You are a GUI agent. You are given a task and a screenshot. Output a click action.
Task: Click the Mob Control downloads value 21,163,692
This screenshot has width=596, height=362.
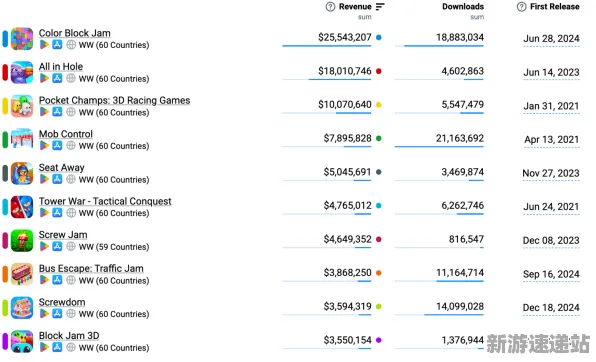(460, 138)
